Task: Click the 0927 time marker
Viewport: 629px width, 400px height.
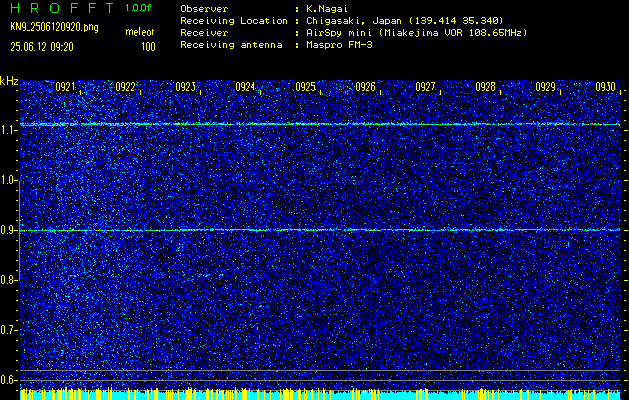Action: point(425,87)
